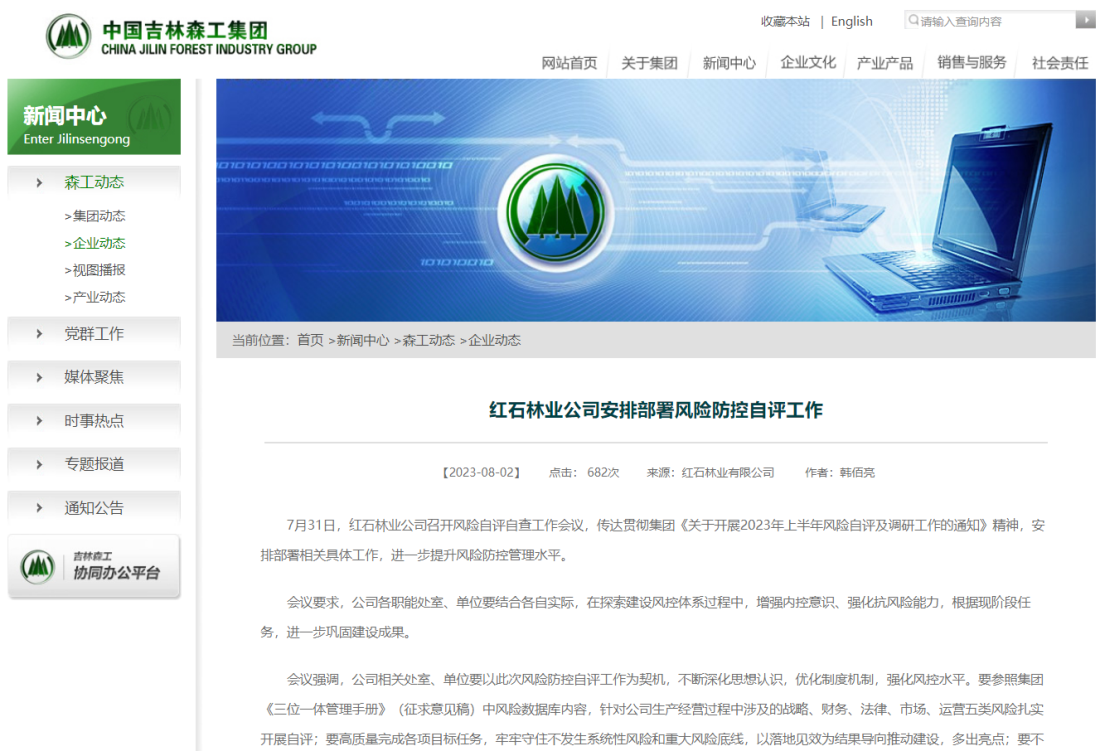Open 关于集团 in top navigation
This screenshot has width=1100, height=751.
[649, 63]
